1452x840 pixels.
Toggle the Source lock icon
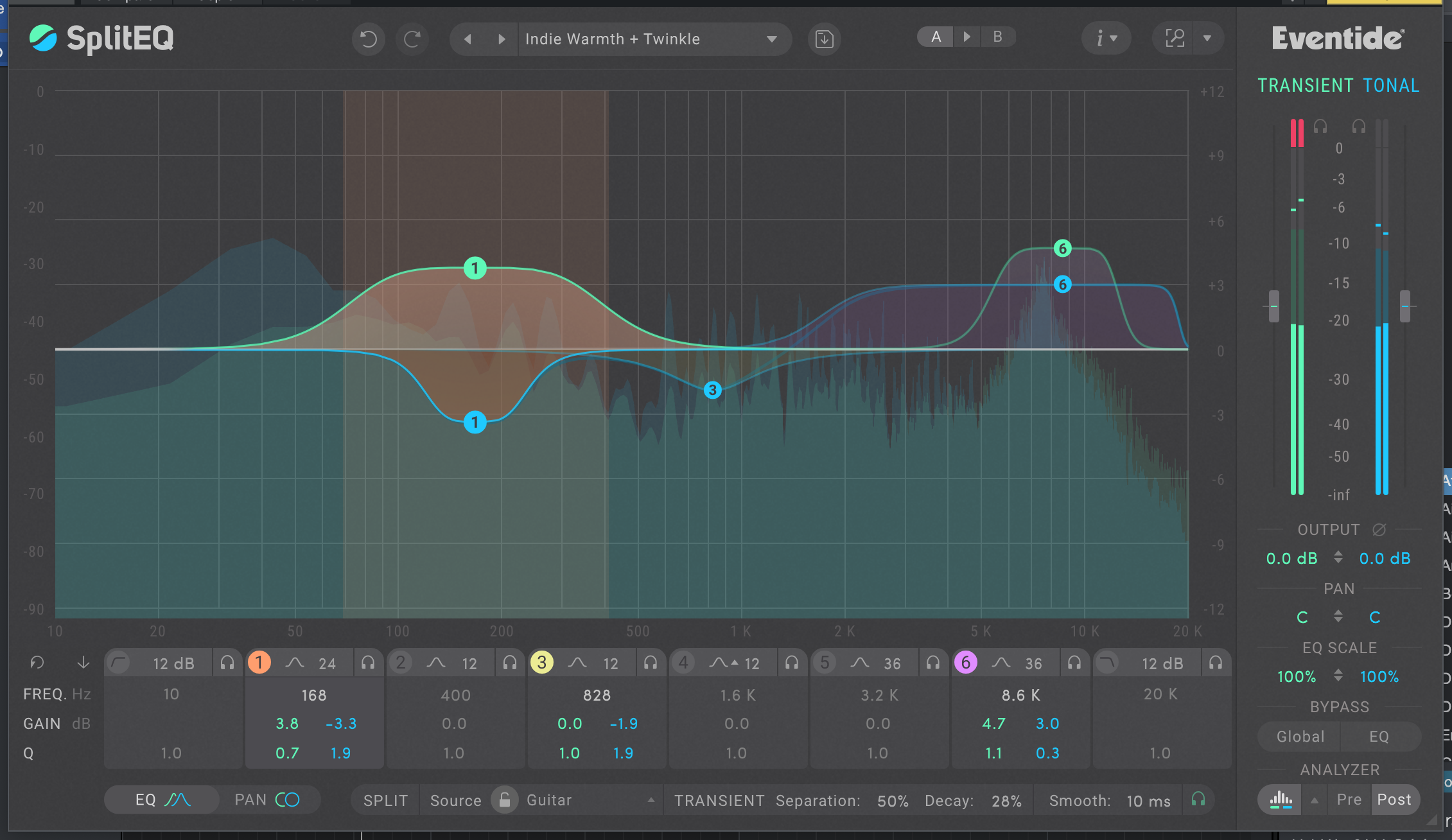point(505,800)
